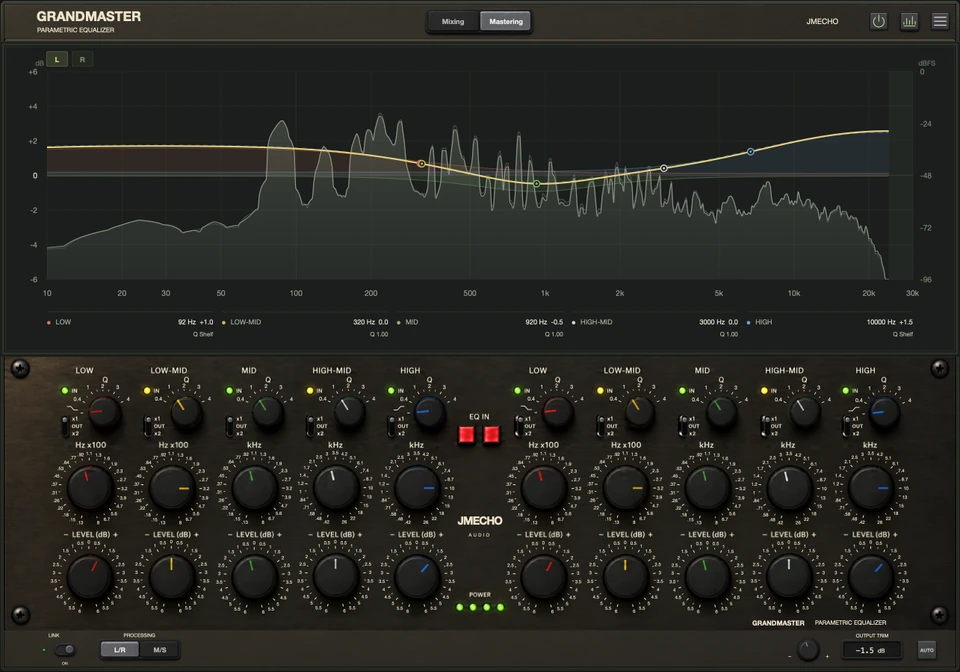Viewport: 960px width, 672px height.
Task: Click the left-channel LOW-MID level knob
Action: click(171, 577)
